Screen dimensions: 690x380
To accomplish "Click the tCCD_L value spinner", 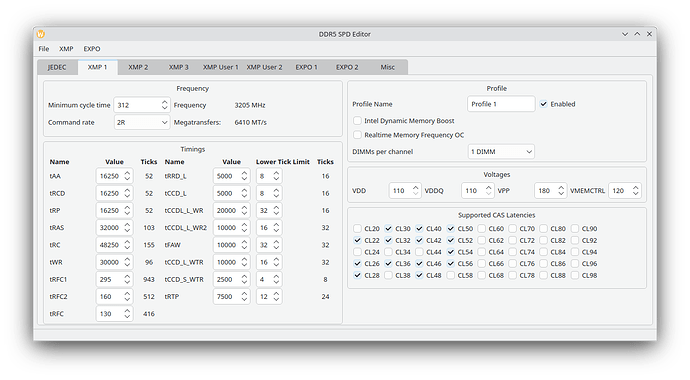I will pos(231,193).
